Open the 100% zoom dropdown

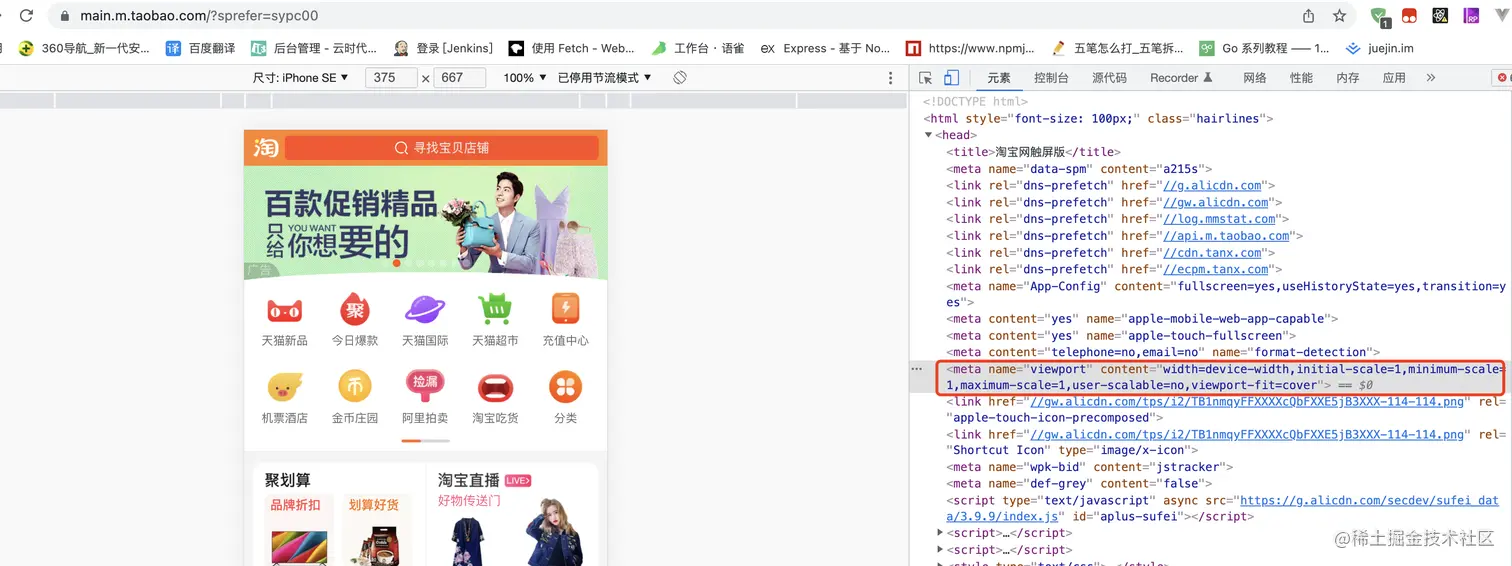coord(525,78)
